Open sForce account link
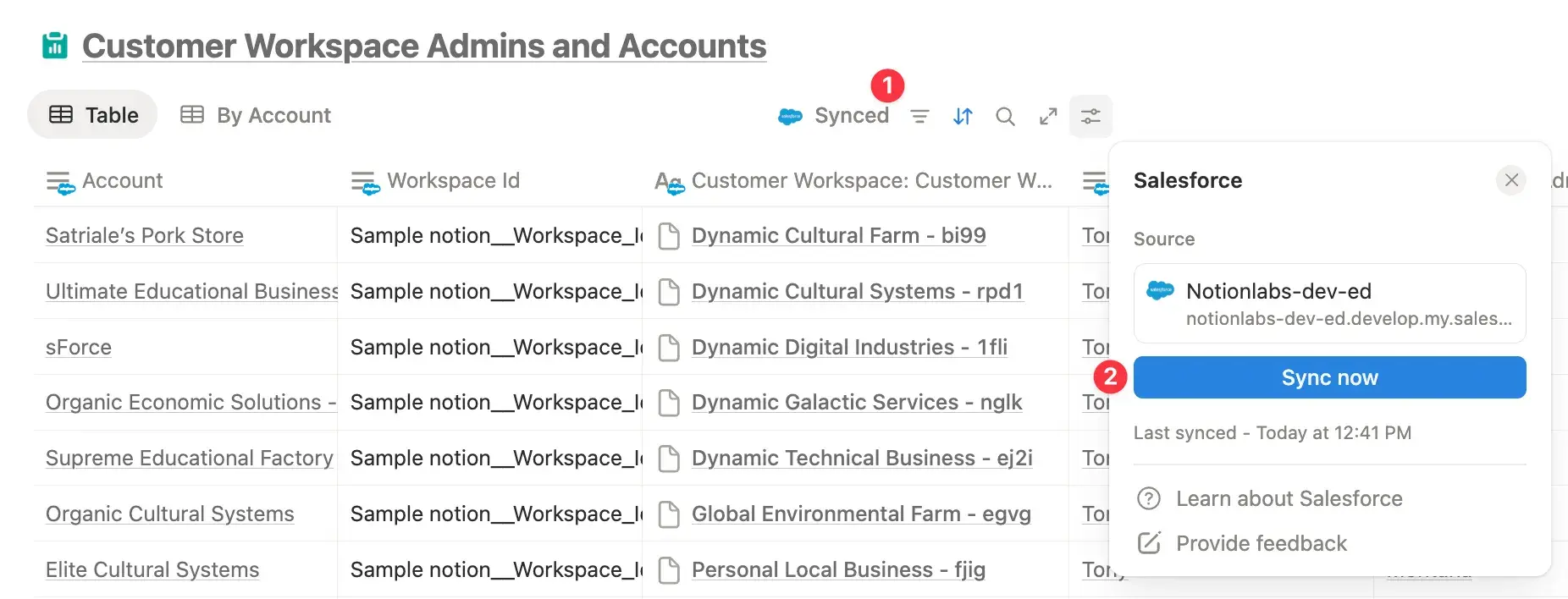 click(79, 347)
